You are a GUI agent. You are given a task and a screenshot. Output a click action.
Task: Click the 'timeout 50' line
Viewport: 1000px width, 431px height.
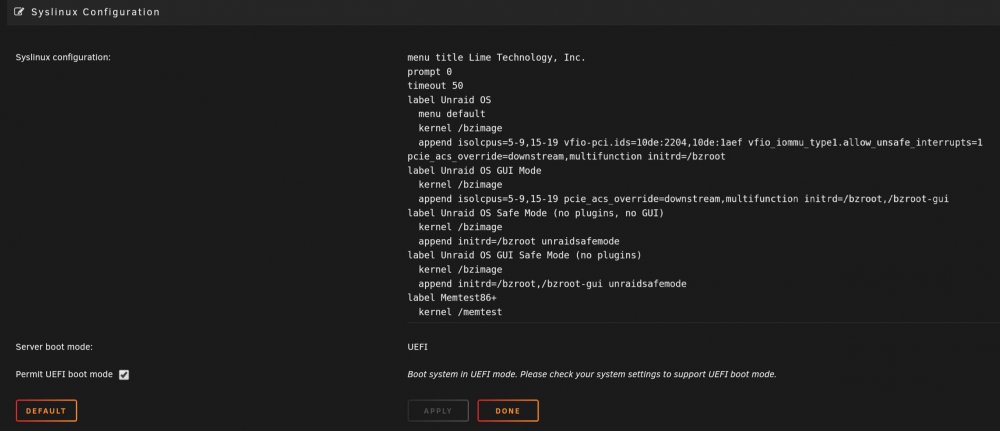pyautogui.click(x=435, y=85)
